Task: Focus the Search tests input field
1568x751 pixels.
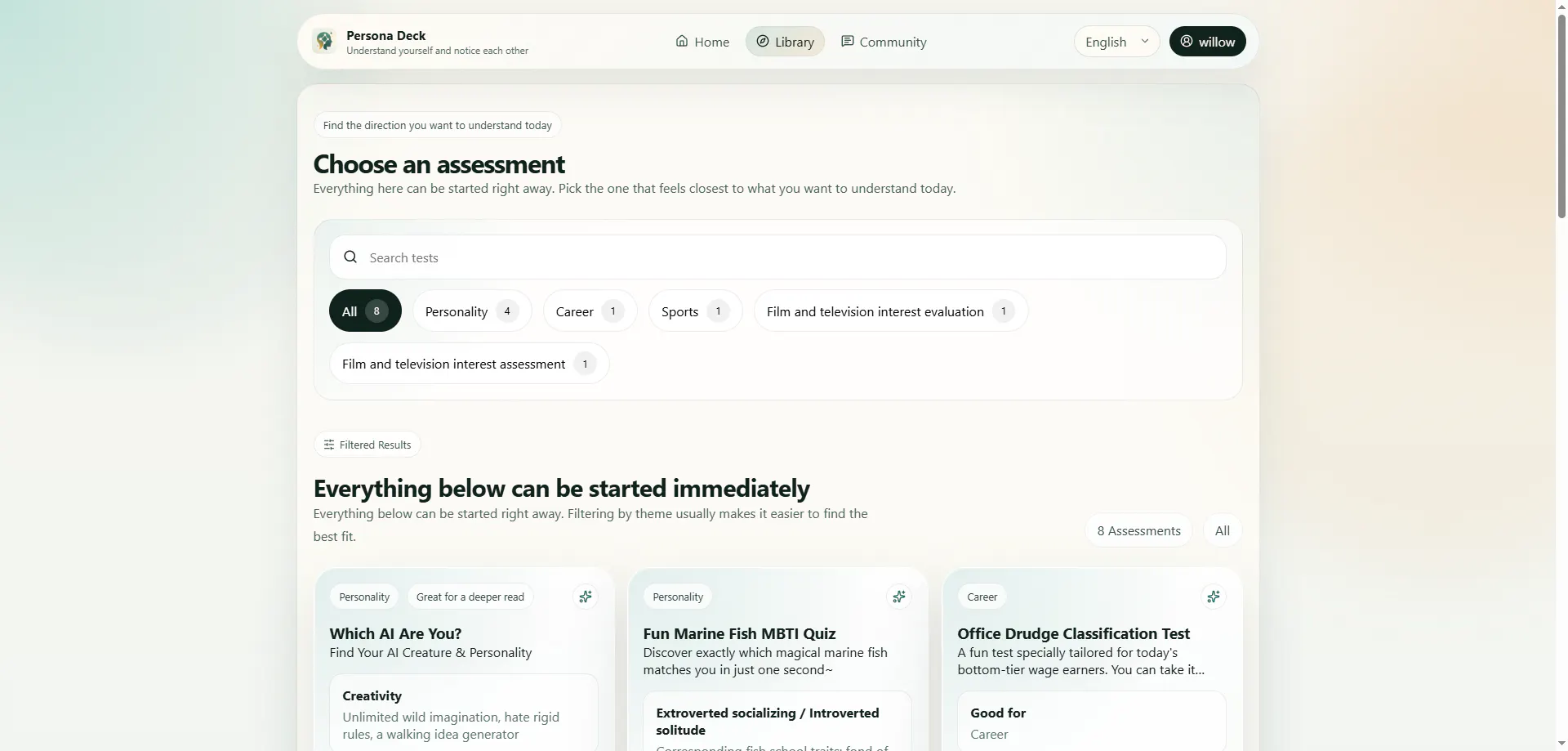Action: click(777, 257)
